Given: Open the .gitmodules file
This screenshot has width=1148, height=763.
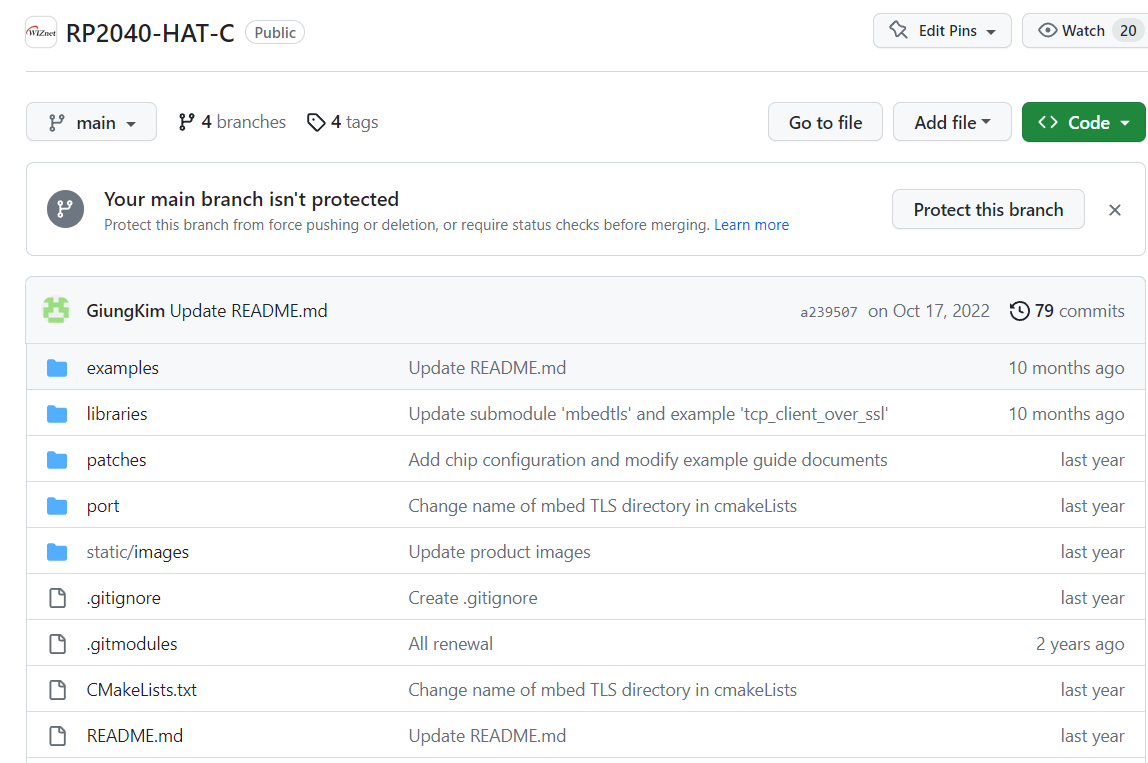Looking at the screenshot, I should pos(132,644).
